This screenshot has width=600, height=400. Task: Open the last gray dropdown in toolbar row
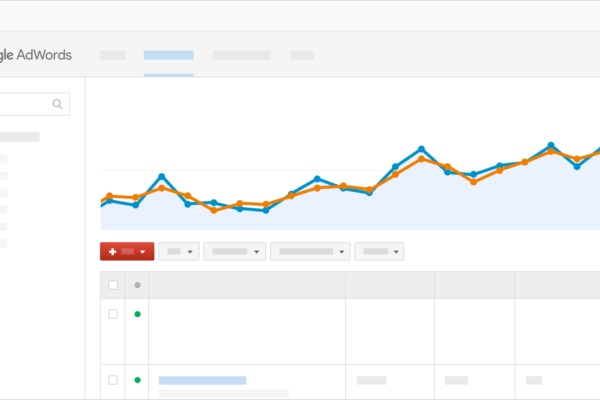click(x=379, y=251)
